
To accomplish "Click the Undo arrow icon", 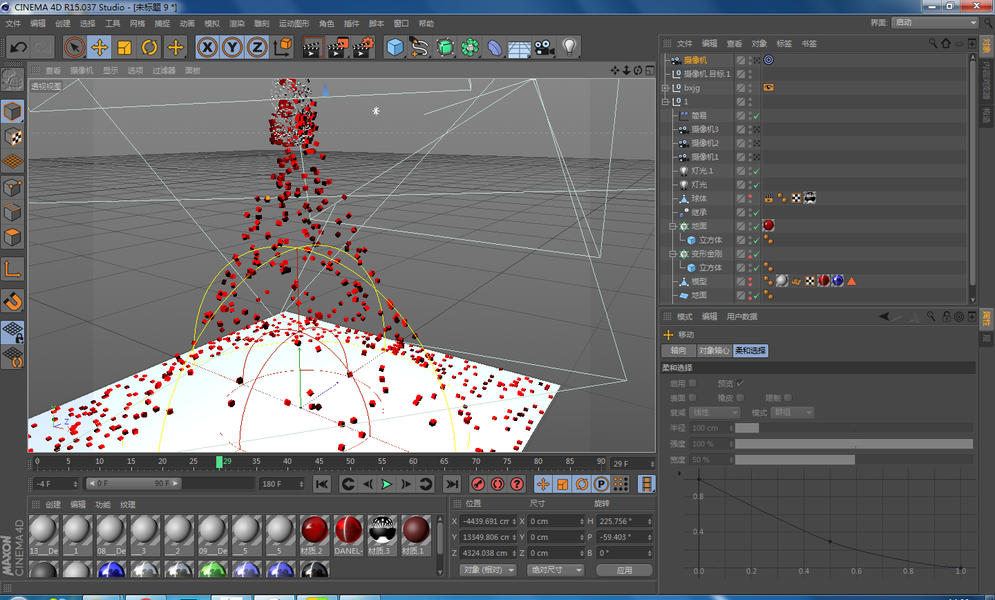I will coord(18,48).
